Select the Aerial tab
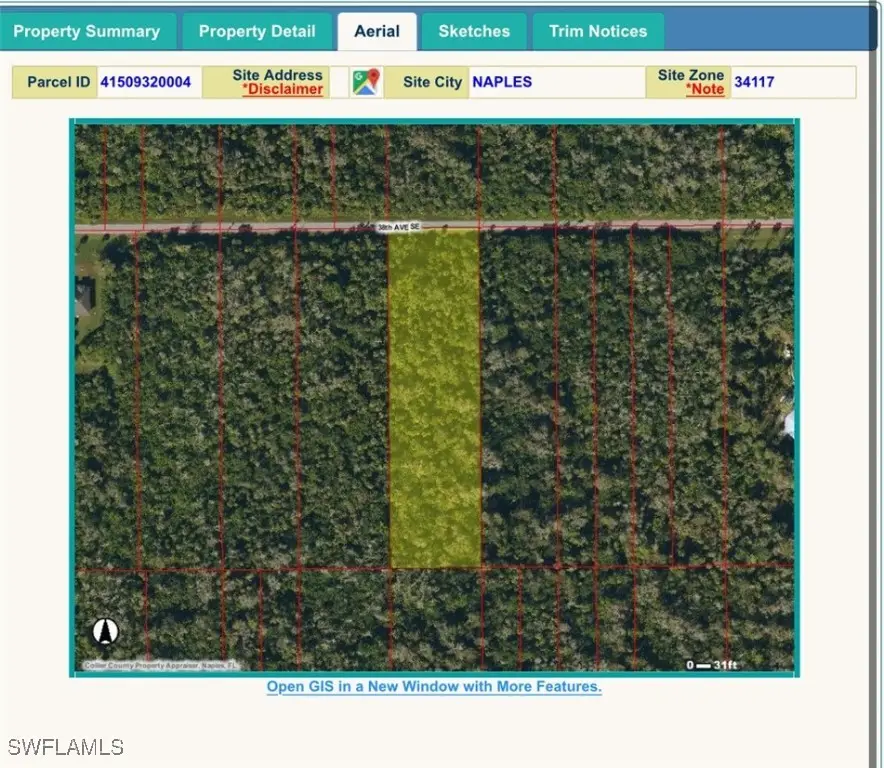The height and width of the screenshot is (768, 884). 377,31
